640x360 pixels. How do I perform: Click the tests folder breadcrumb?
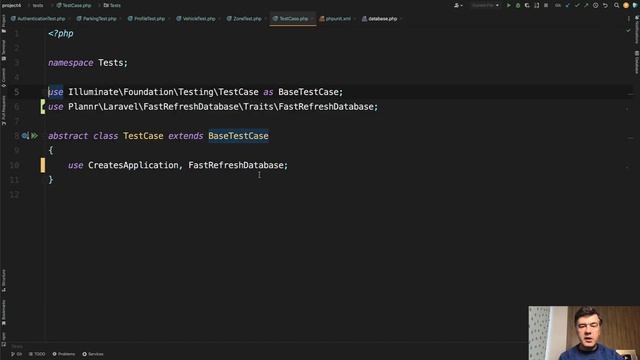pos(38,5)
